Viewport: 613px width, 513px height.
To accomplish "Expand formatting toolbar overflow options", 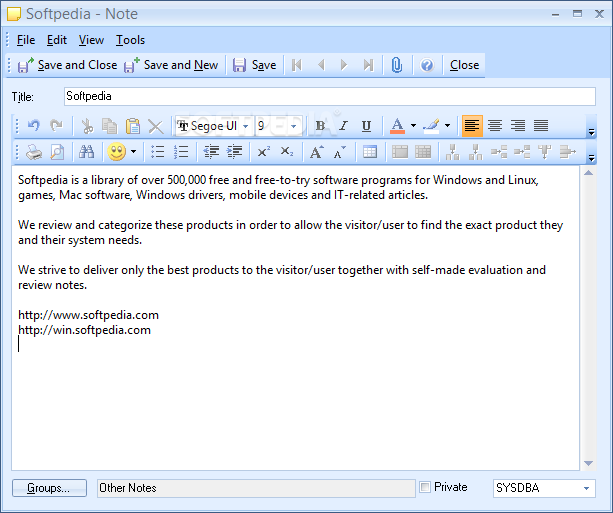I will tap(591, 132).
